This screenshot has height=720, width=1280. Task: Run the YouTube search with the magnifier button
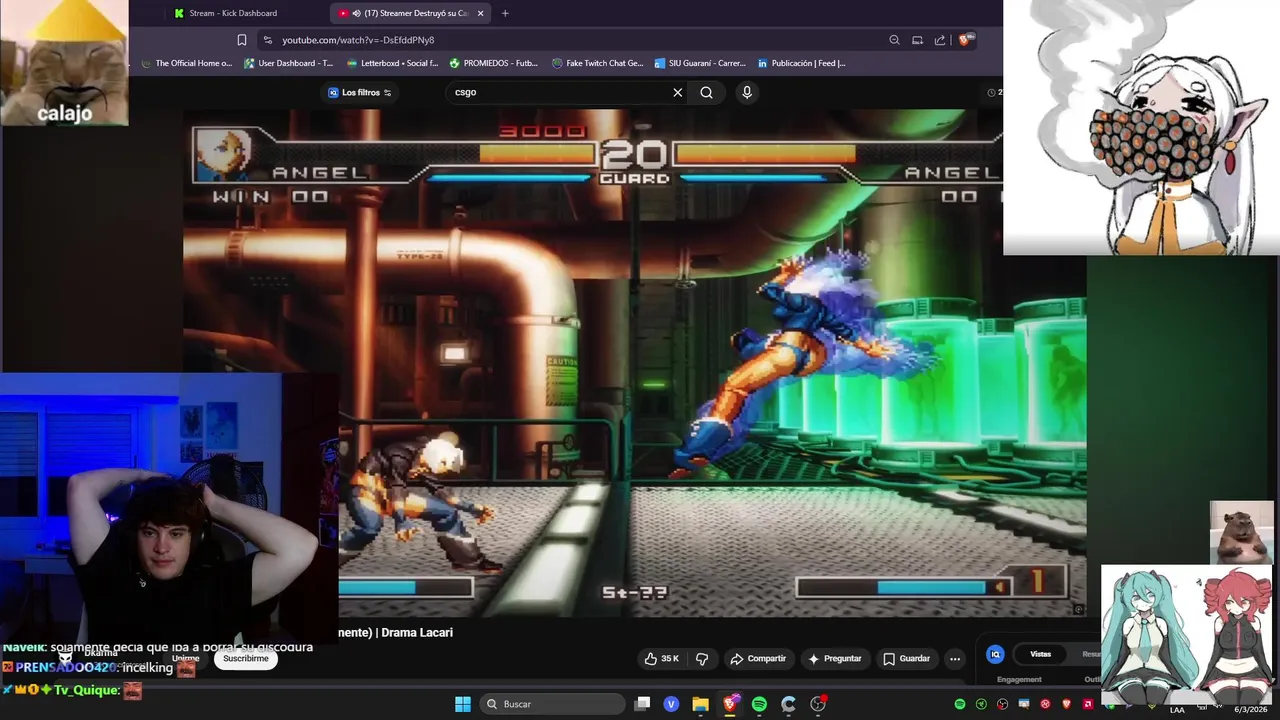(707, 92)
